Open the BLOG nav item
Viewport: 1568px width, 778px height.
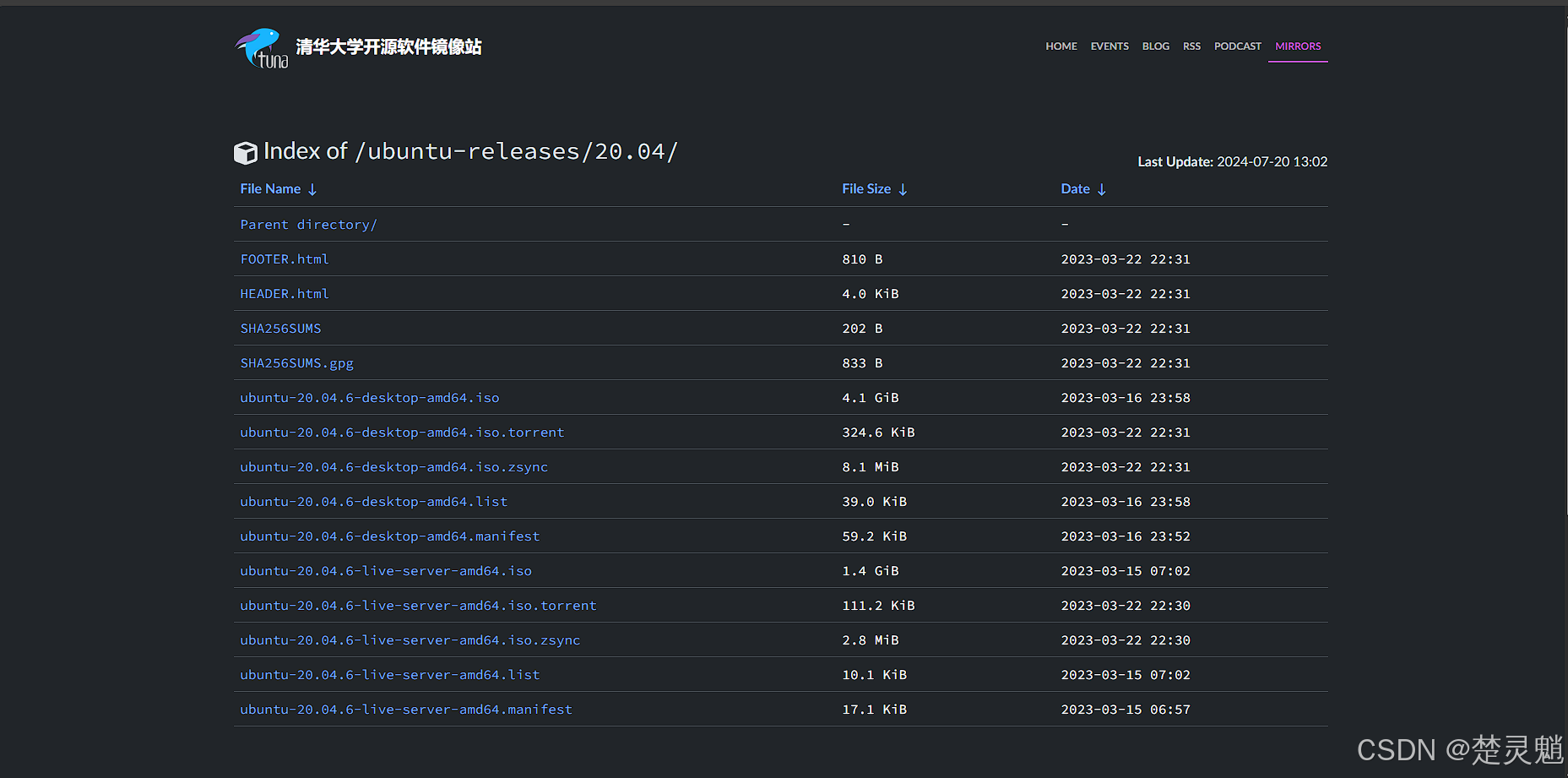click(x=1156, y=46)
